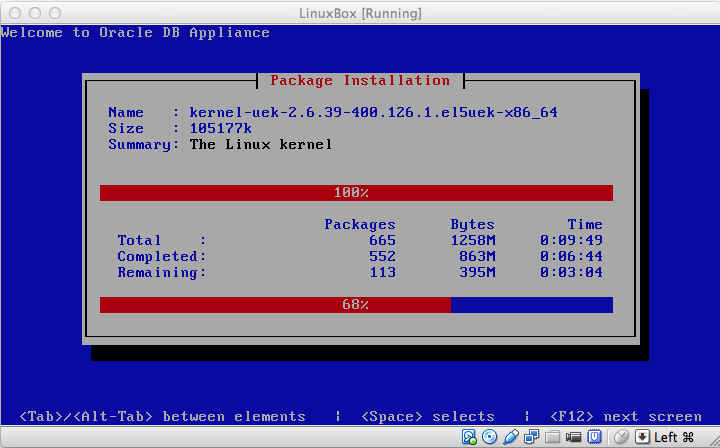Click the shared folders status icon
The image size is (720, 448).
(552, 437)
